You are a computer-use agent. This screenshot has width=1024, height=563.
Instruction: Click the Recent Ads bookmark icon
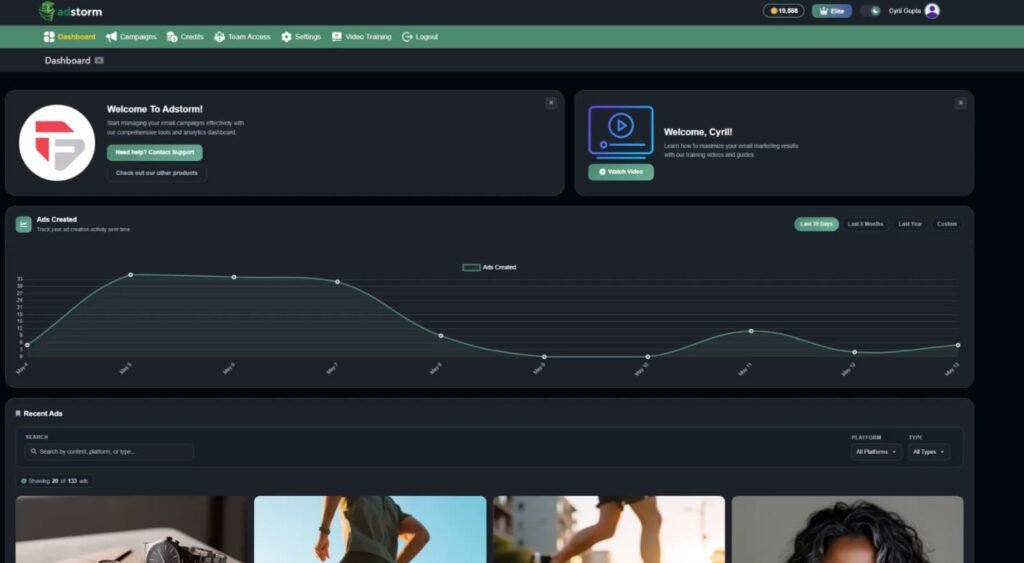(x=18, y=413)
